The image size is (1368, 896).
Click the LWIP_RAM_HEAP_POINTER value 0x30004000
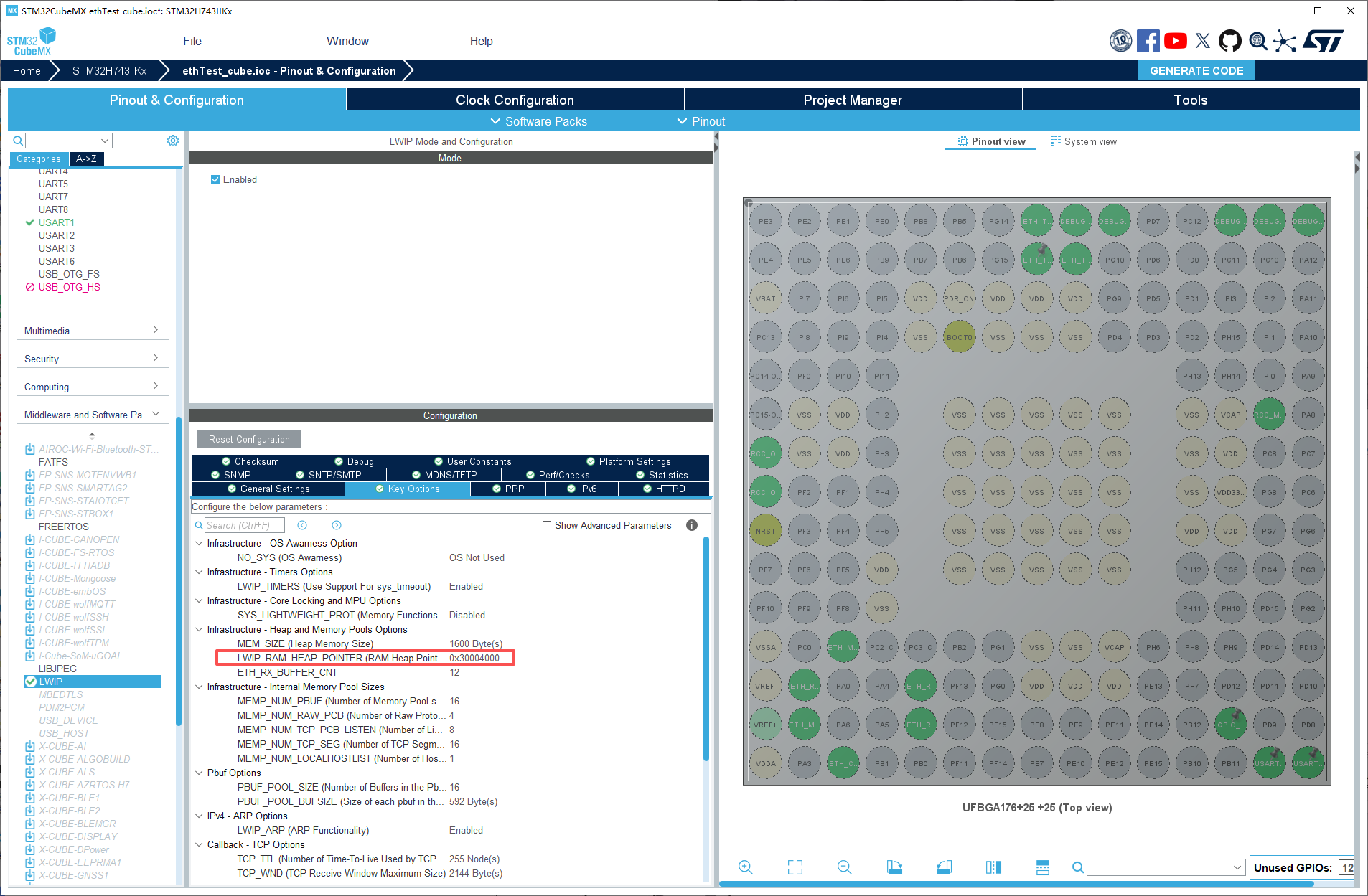474,658
